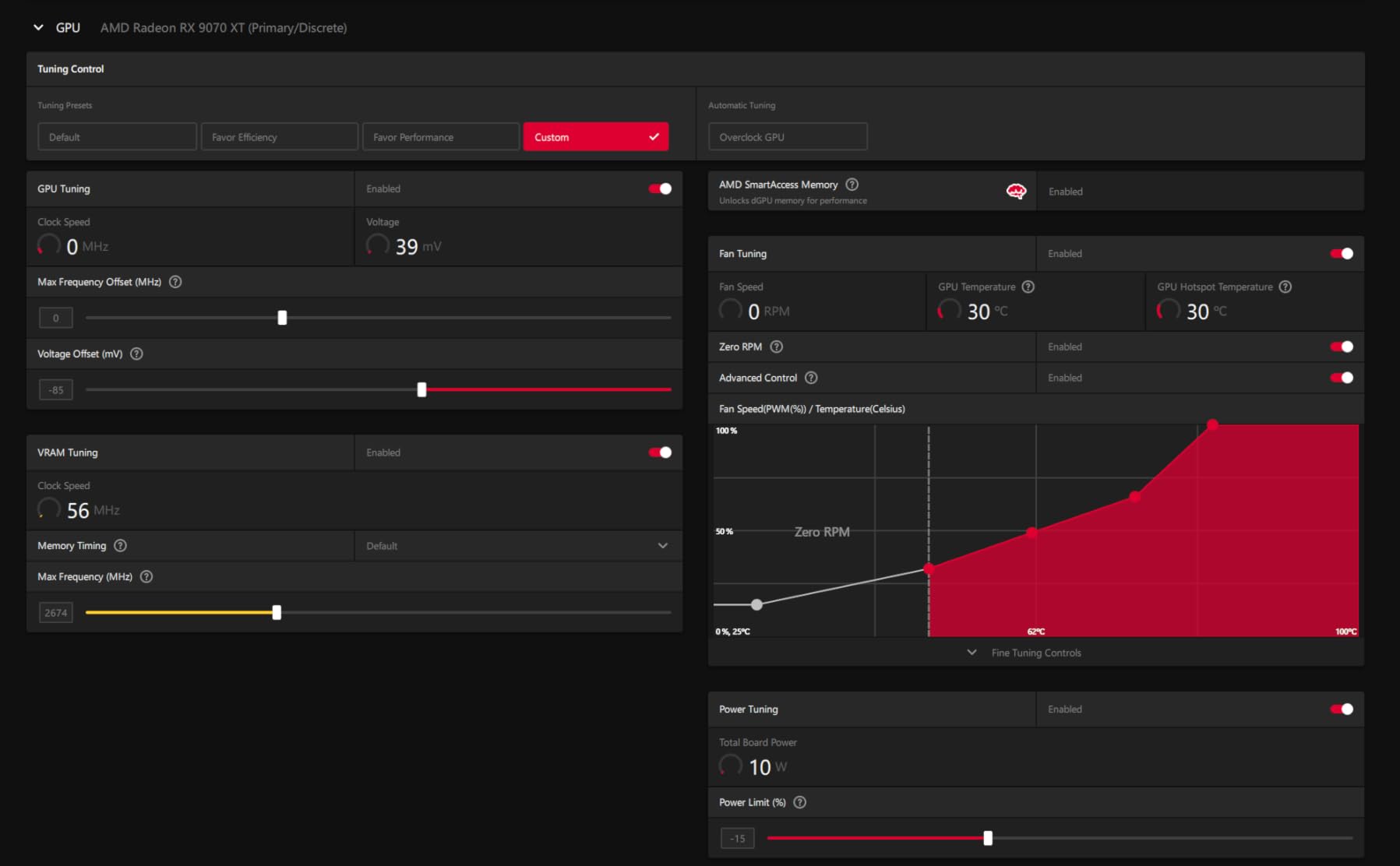Open help for Max Frequency Offset (MHz)
1400x866 pixels.
click(175, 282)
